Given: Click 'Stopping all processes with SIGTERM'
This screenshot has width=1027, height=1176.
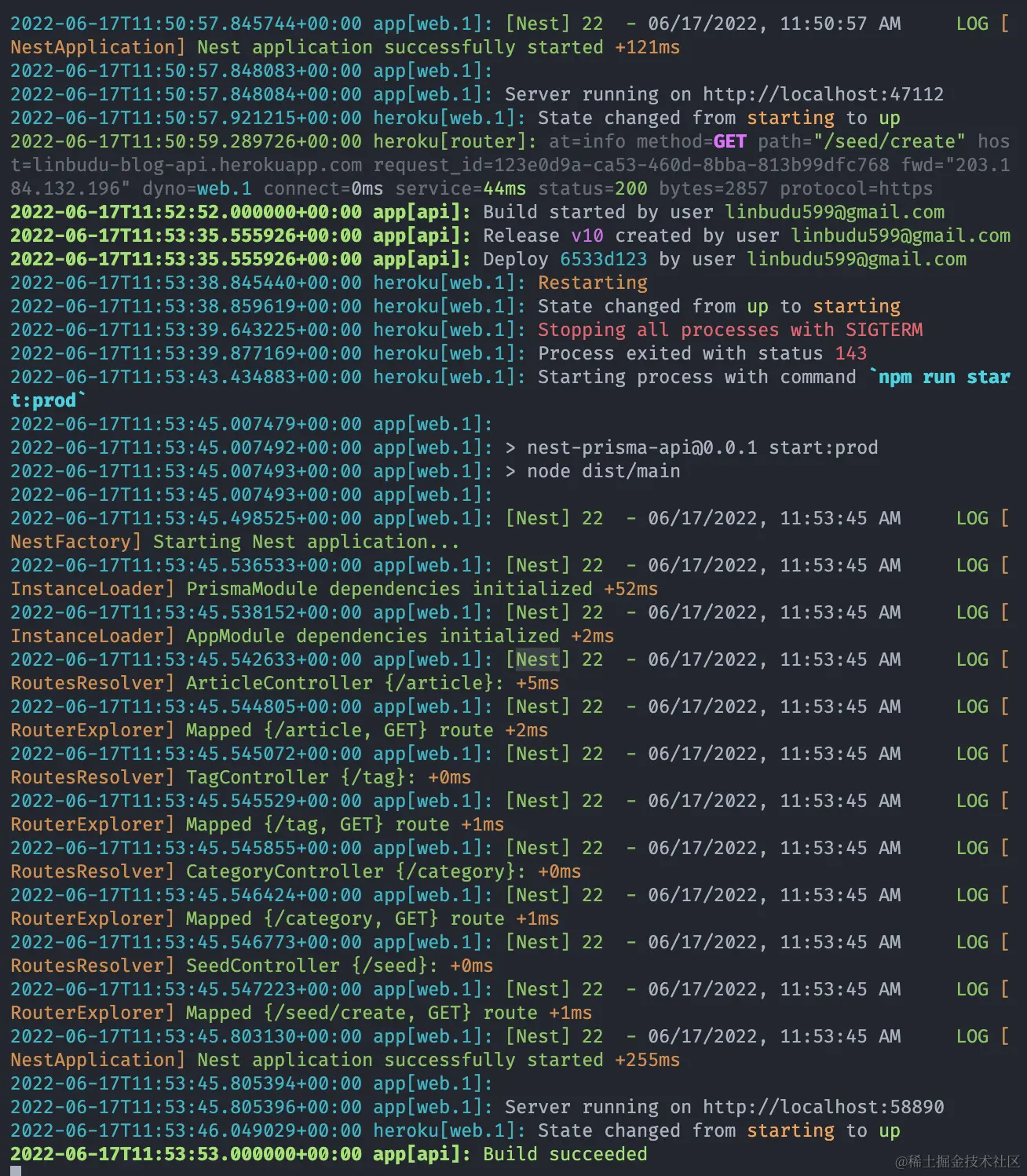Looking at the screenshot, I should [730, 330].
